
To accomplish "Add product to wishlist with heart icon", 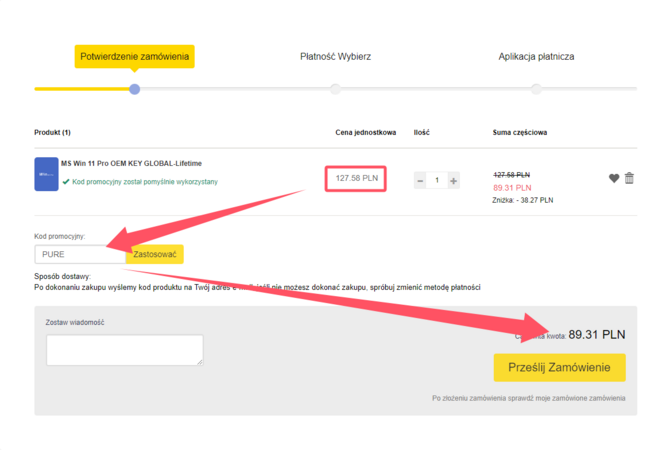I will click(614, 178).
